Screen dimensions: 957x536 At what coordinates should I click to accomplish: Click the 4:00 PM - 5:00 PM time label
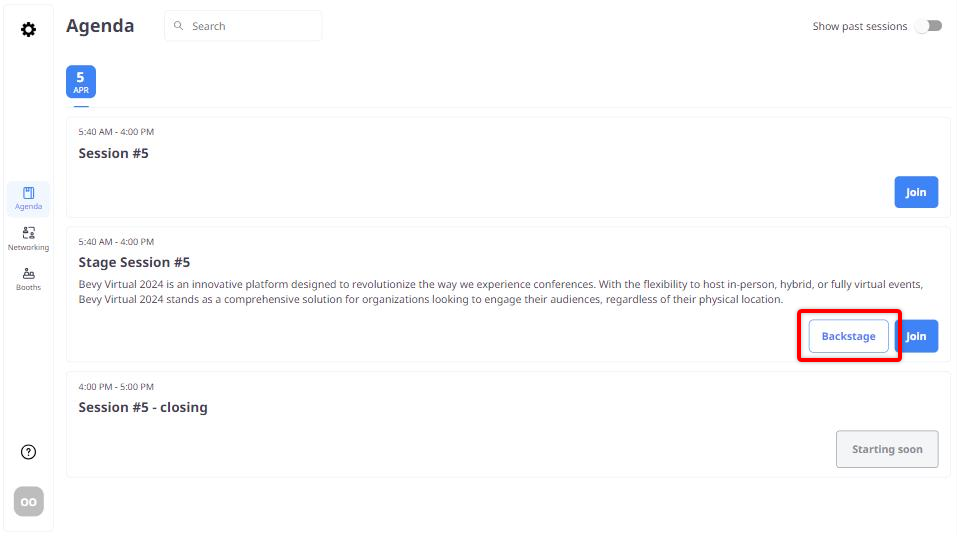[116, 386]
